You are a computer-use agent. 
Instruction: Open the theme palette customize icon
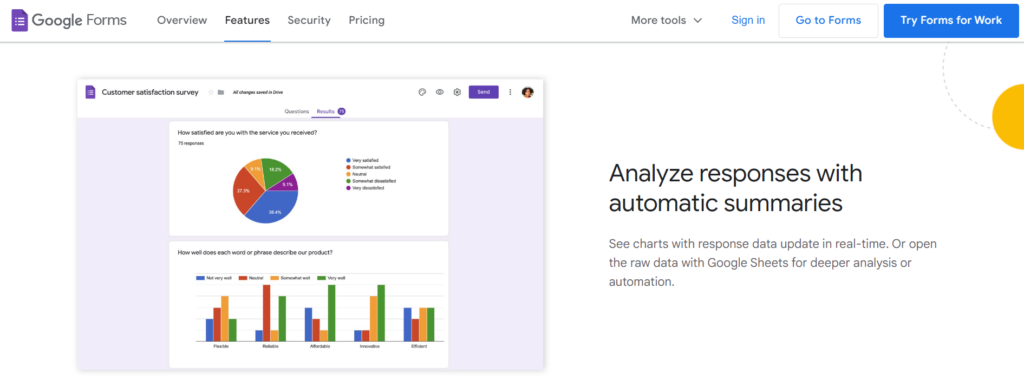click(422, 92)
